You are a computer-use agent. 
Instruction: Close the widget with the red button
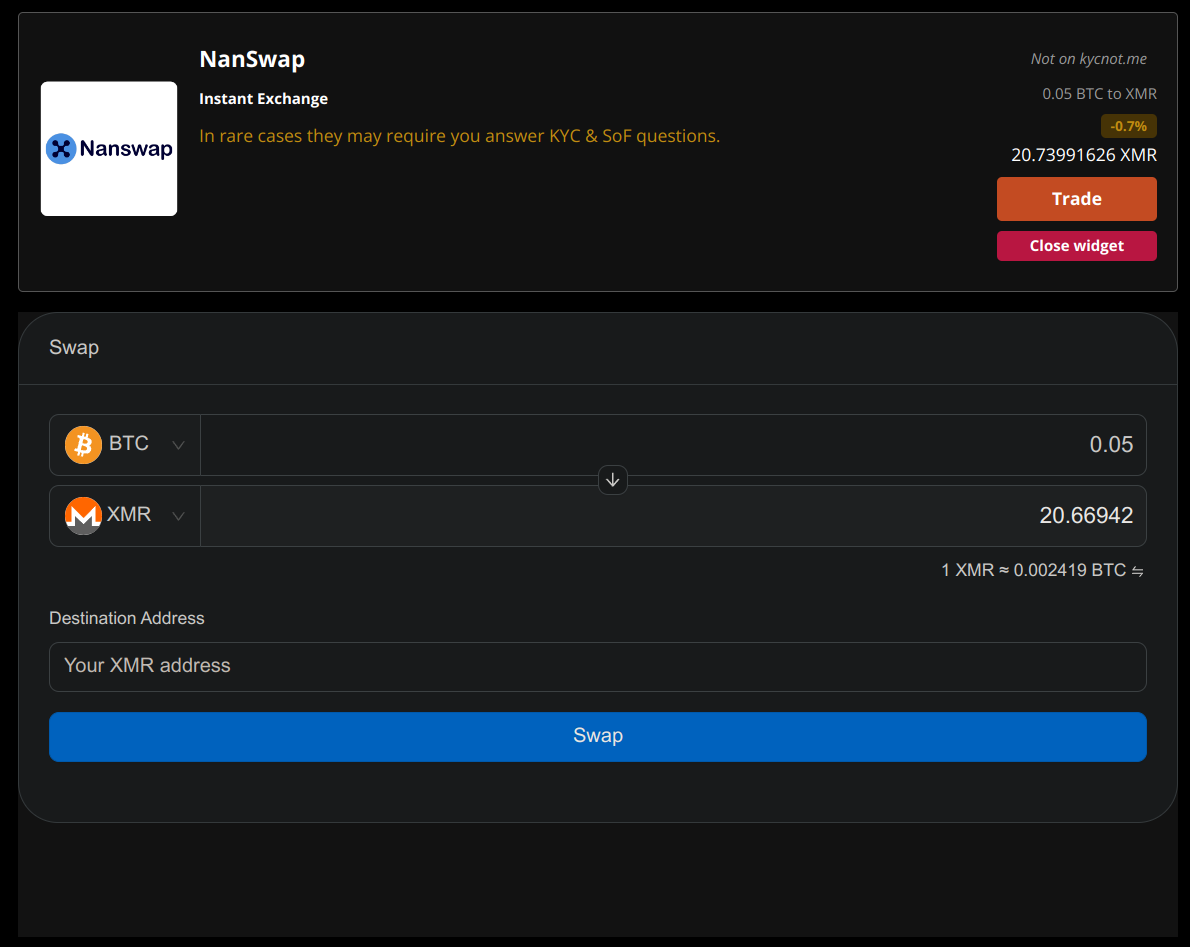(x=1076, y=246)
